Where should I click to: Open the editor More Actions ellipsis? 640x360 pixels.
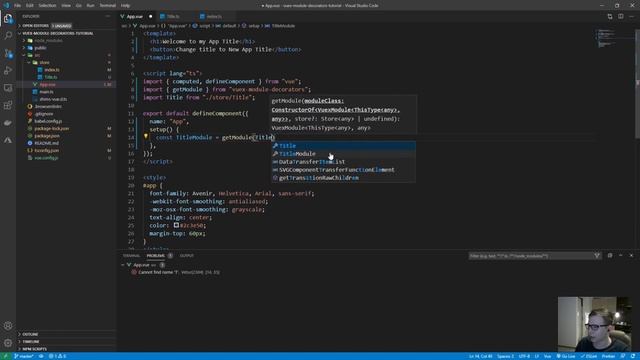pos(631,16)
